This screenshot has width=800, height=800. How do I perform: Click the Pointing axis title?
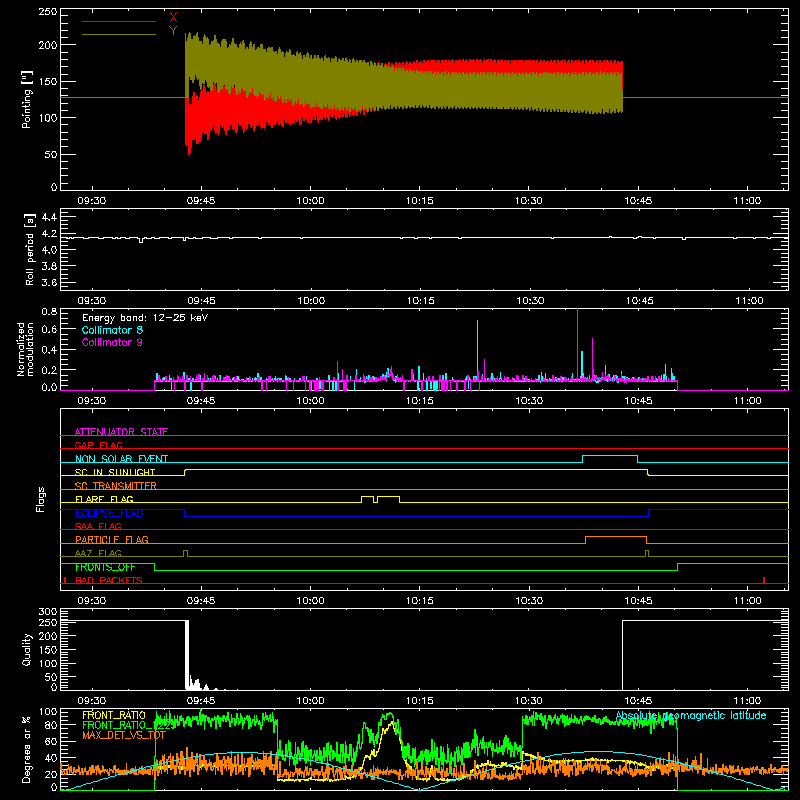coord(27,99)
